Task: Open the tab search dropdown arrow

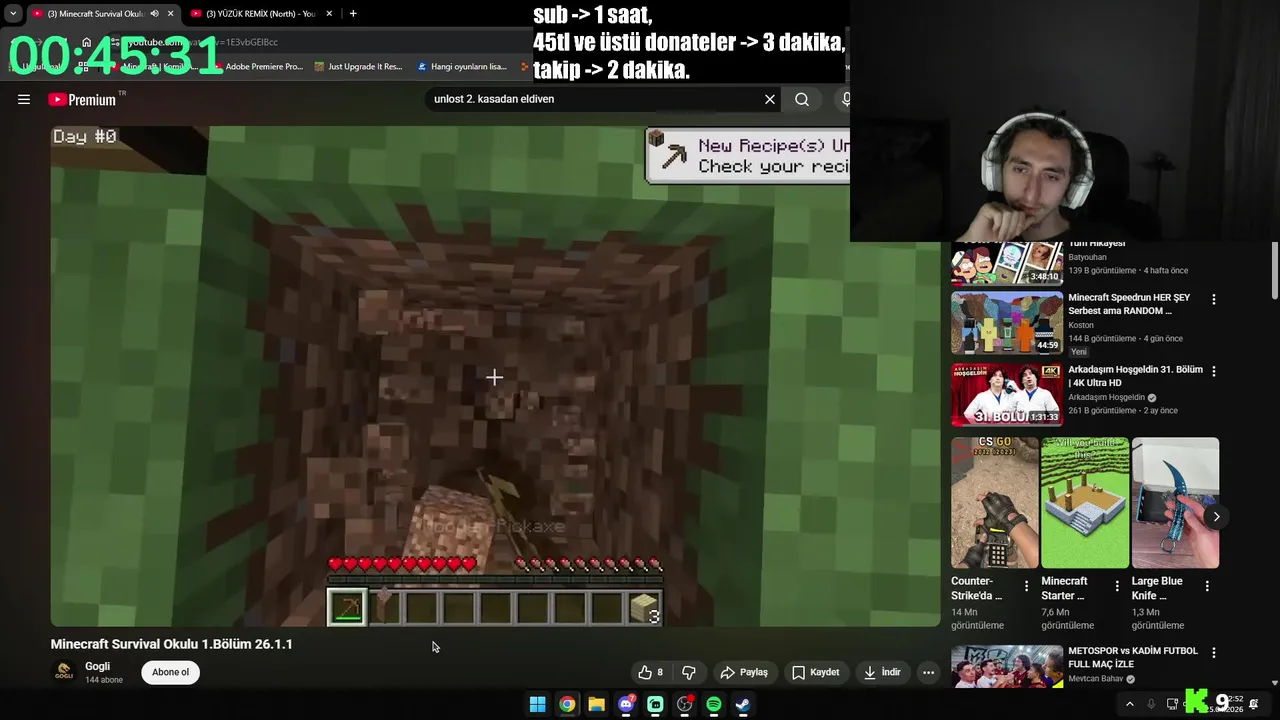Action: pyautogui.click(x=12, y=13)
